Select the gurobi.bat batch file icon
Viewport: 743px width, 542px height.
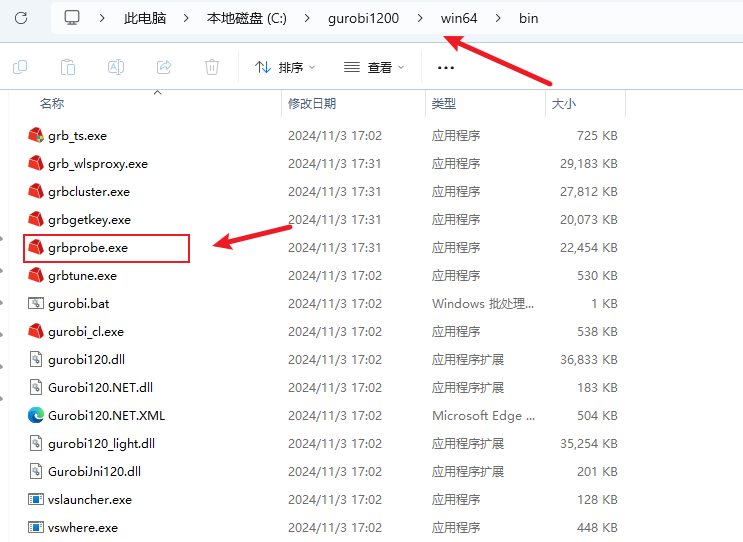(x=36, y=303)
